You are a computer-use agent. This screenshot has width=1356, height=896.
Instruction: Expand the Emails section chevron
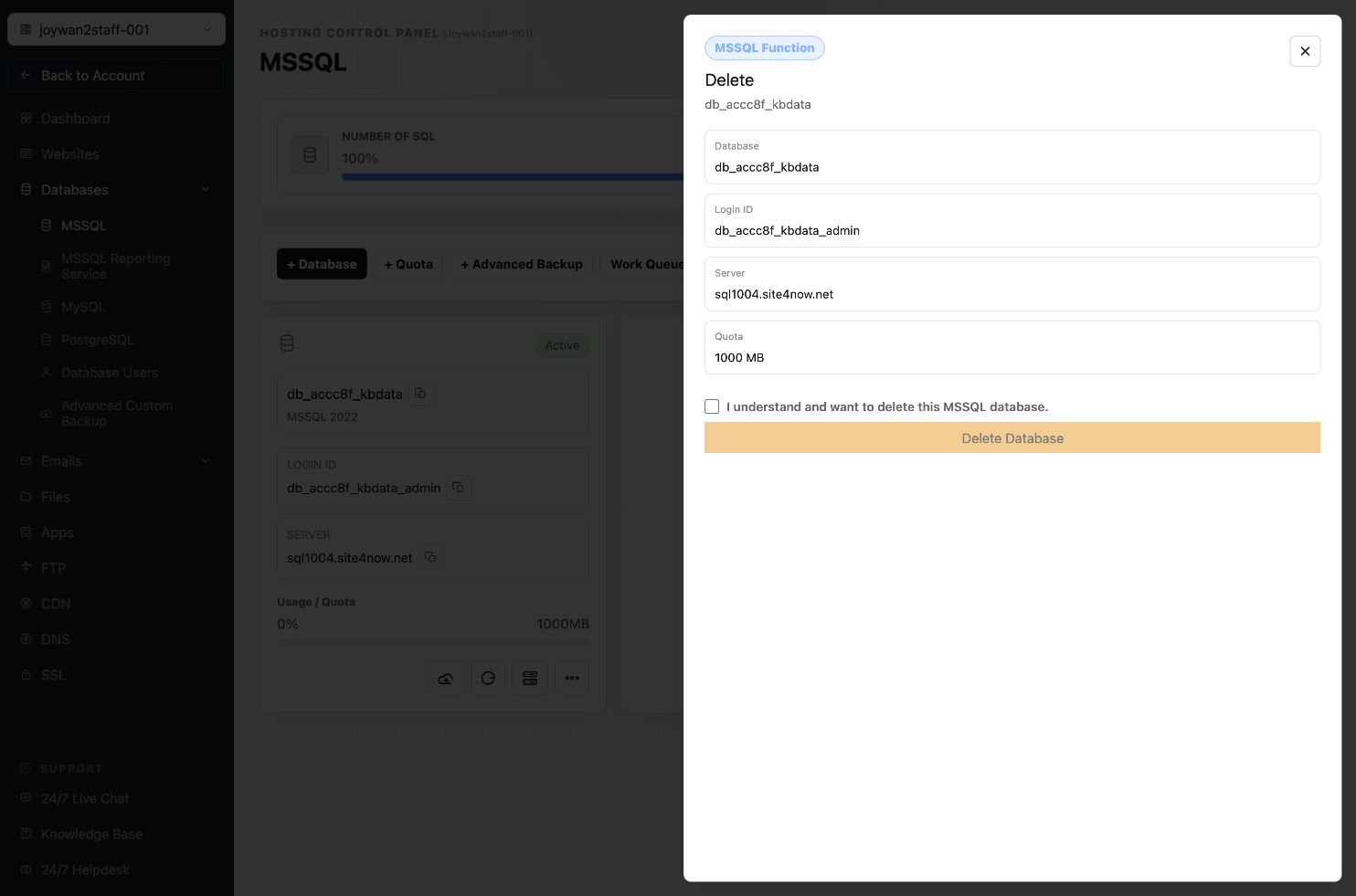pyautogui.click(x=205, y=461)
